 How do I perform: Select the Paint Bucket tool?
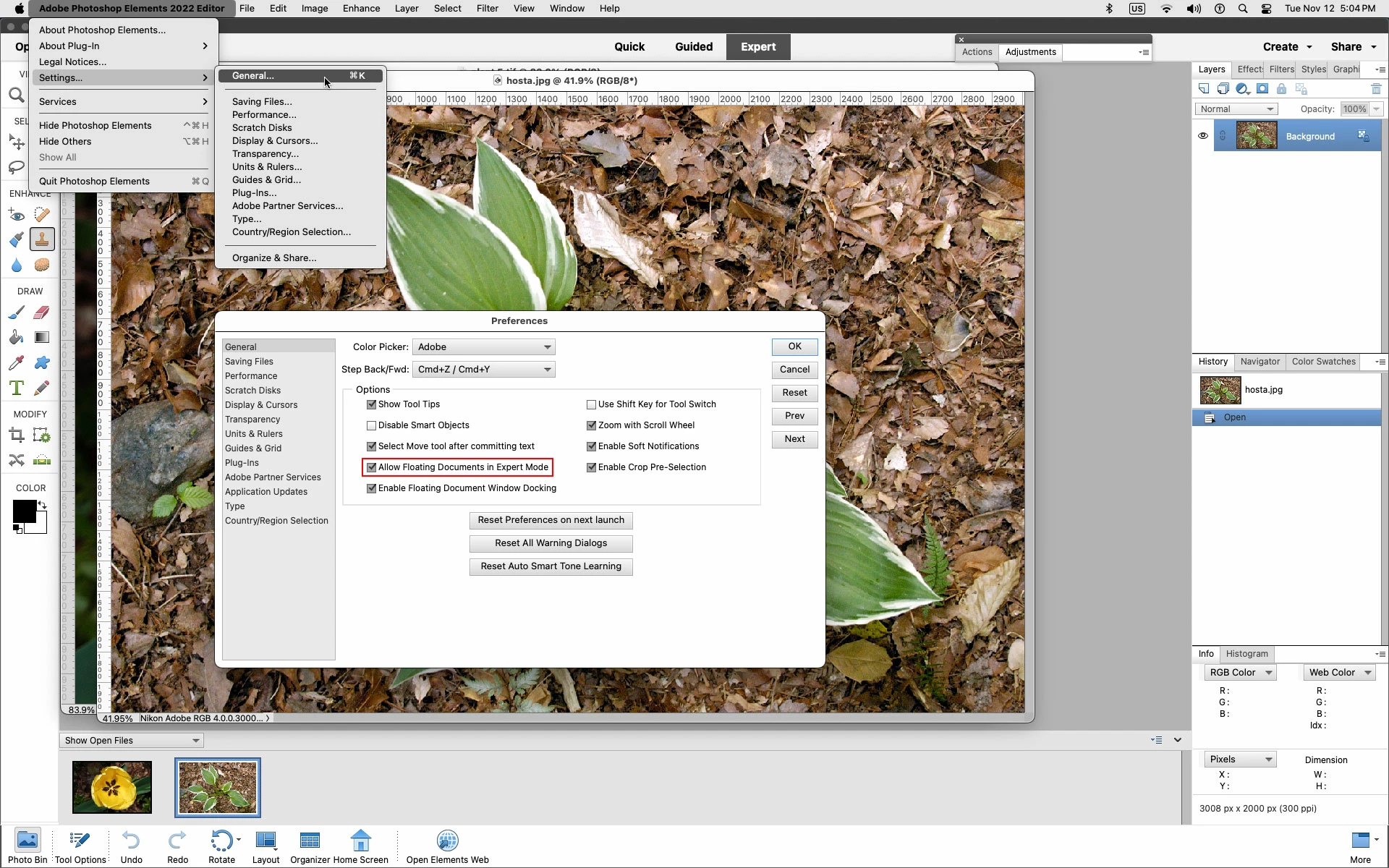[16, 337]
